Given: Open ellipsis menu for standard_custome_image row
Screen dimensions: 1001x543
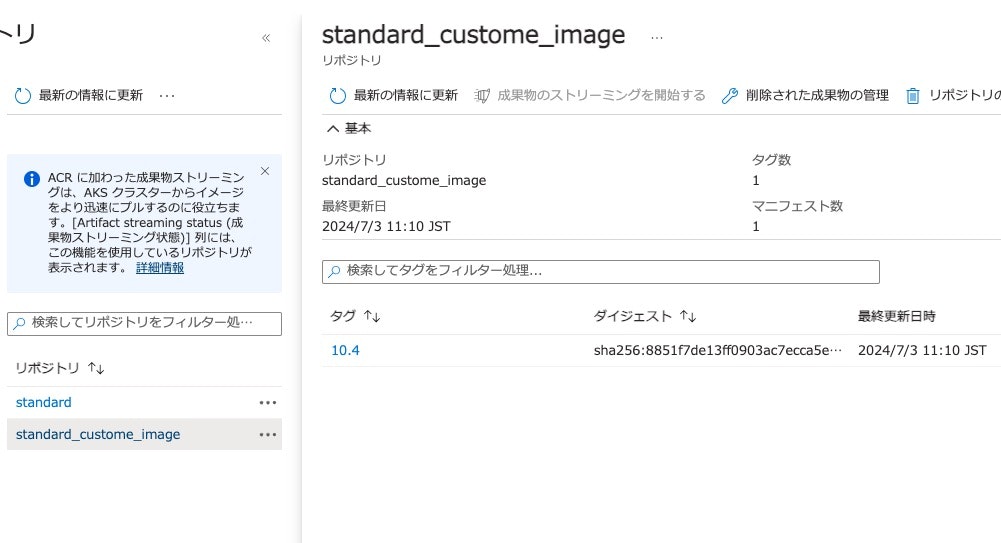Looking at the screenshot, I should click(x=268, y=435).
